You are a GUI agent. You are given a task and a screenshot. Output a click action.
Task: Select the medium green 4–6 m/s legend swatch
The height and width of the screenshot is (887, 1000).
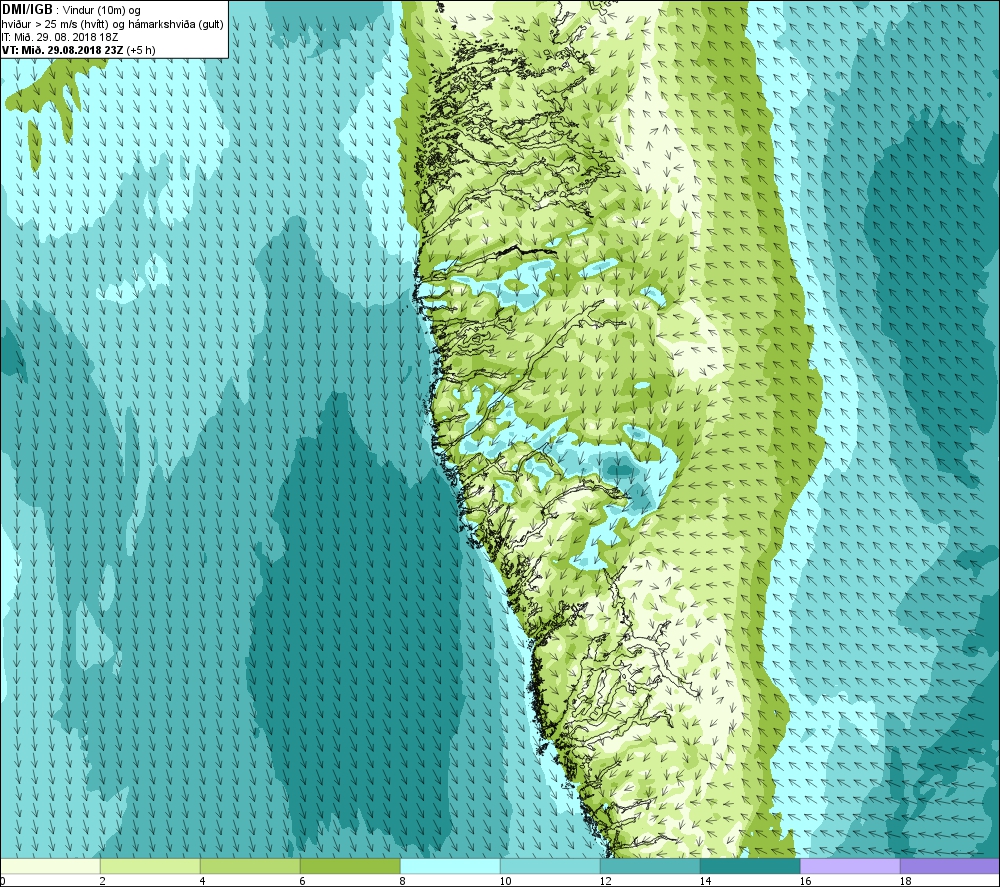pos(250,866)
